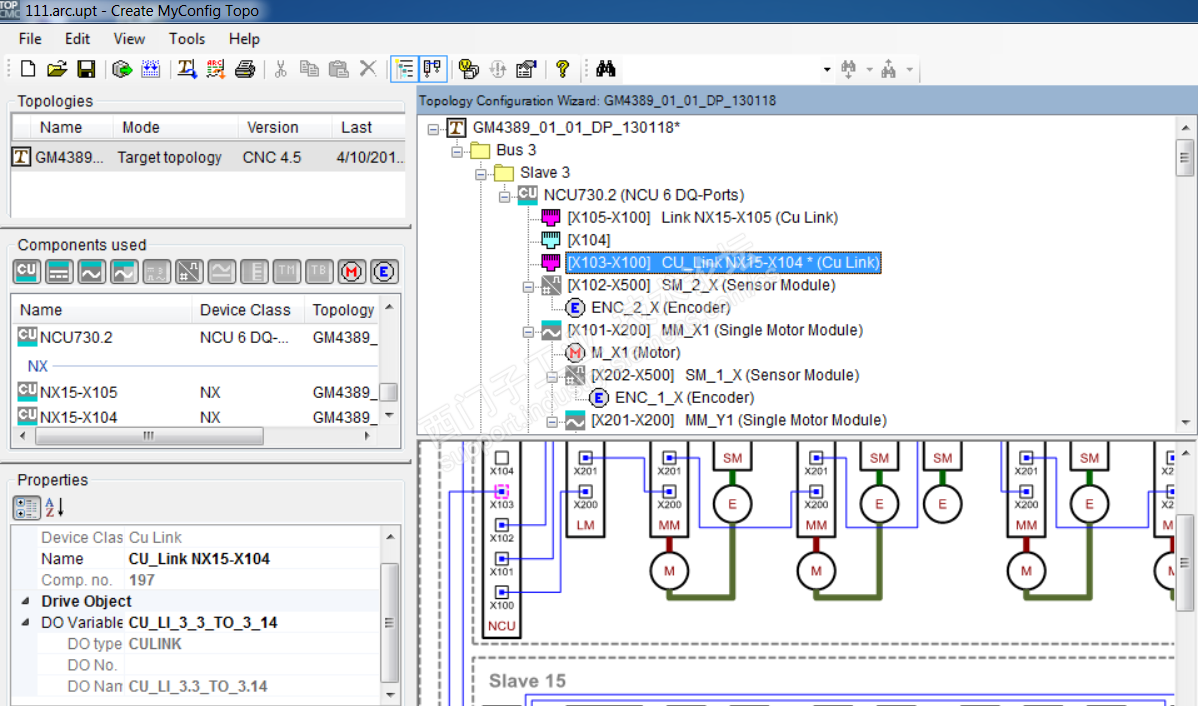Toggle the Encoder (E) component filter

(384, 271)
